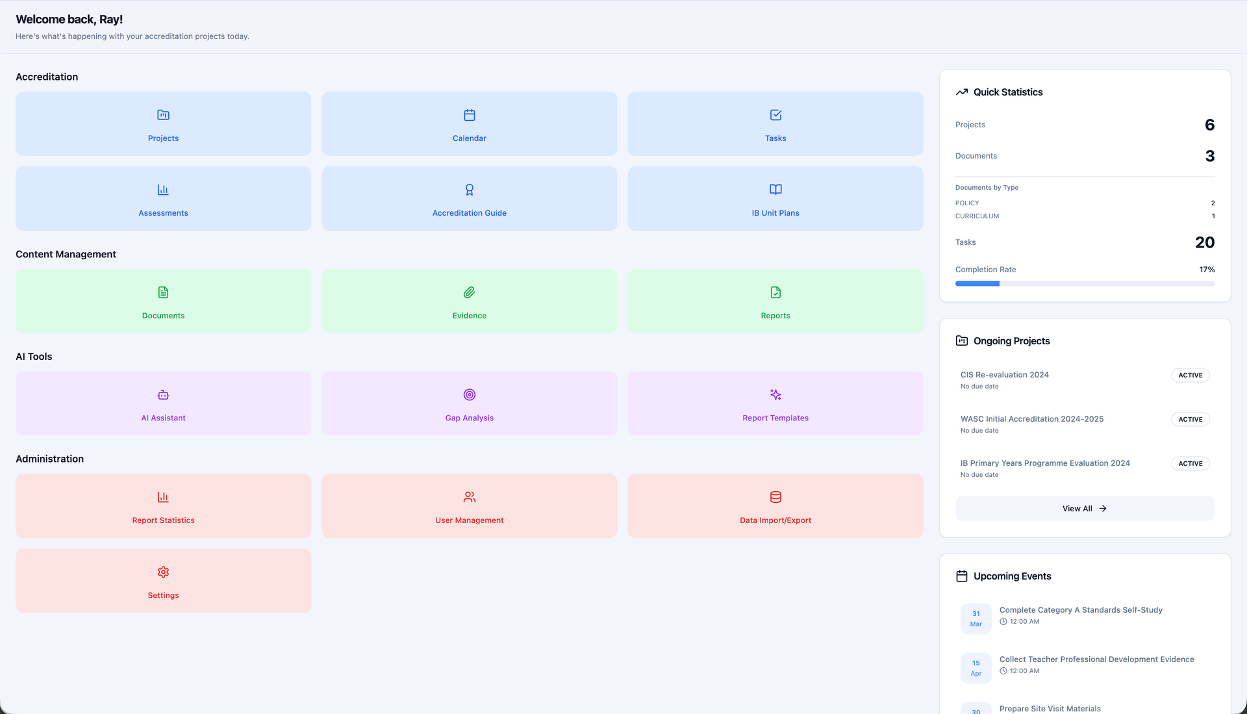Open the Gap Analysis target icon
Image resolution: width=1248 pixels, height=714 pixels.
click(x=469, y=395)
